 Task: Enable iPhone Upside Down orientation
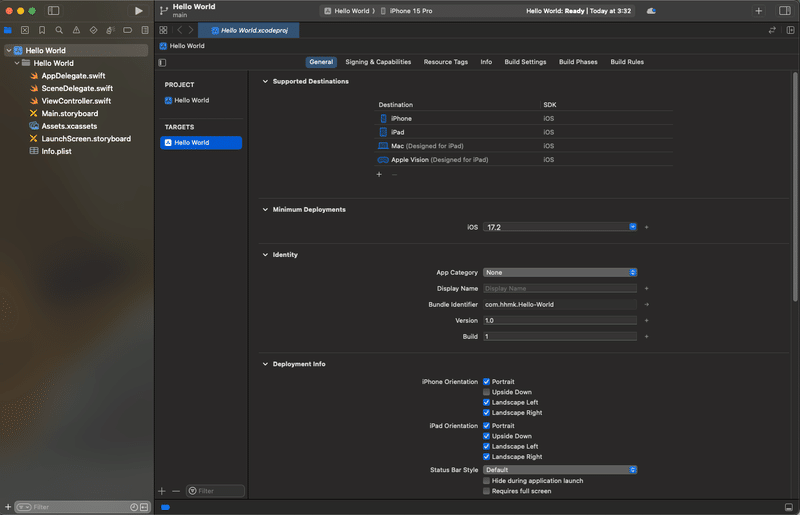point(486,392)
